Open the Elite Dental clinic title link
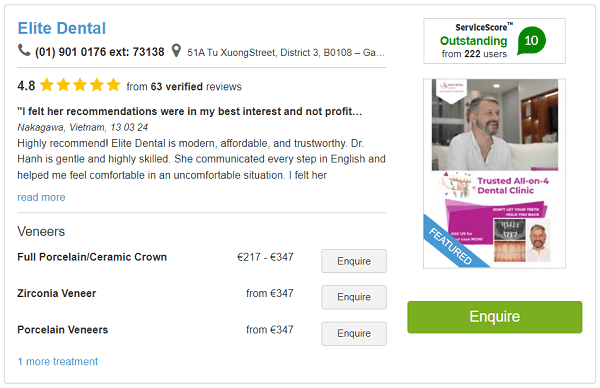This screenshot has width=600, height=388. pyautogui.click(x=62, y=28)
